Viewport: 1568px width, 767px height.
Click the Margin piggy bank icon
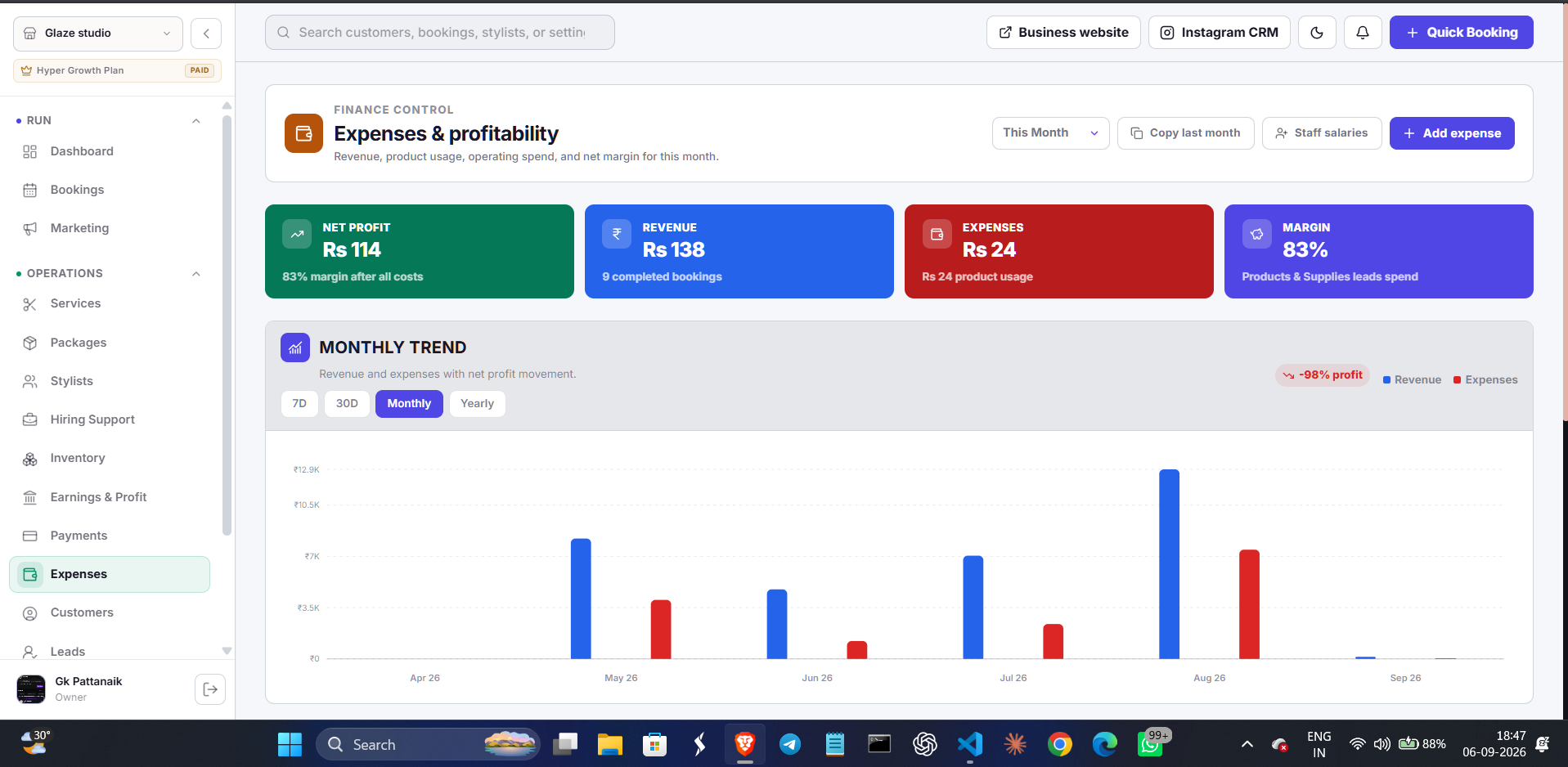[1256, 234]
